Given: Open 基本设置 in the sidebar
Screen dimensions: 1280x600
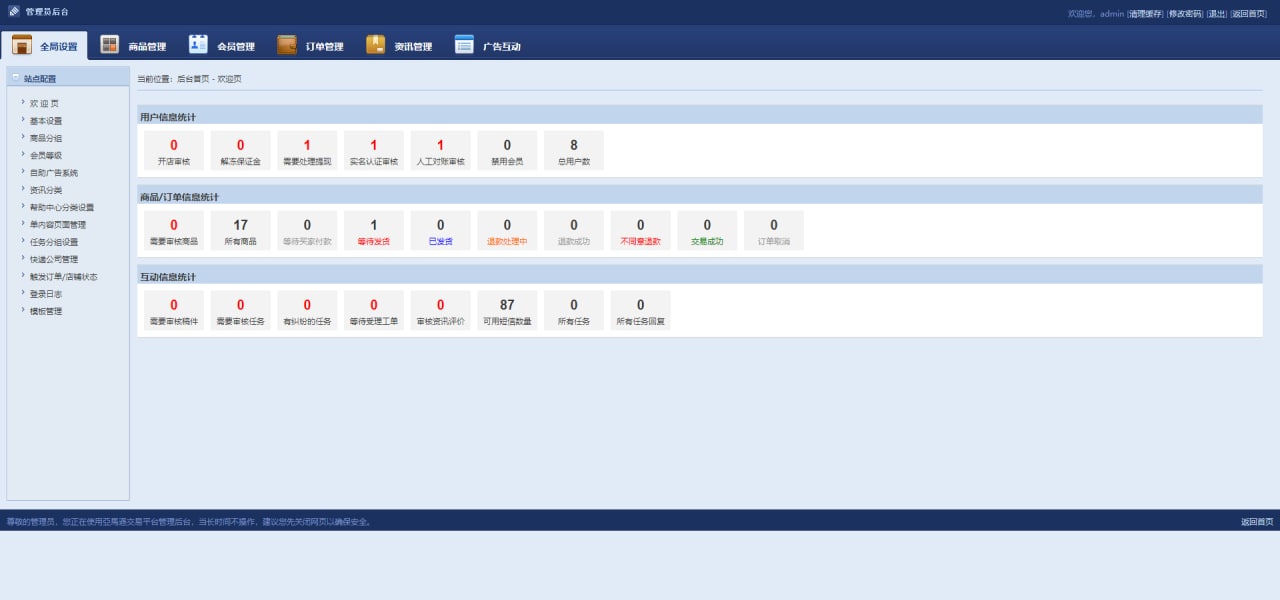Looking at the screenshot, I should pos(46,121).
